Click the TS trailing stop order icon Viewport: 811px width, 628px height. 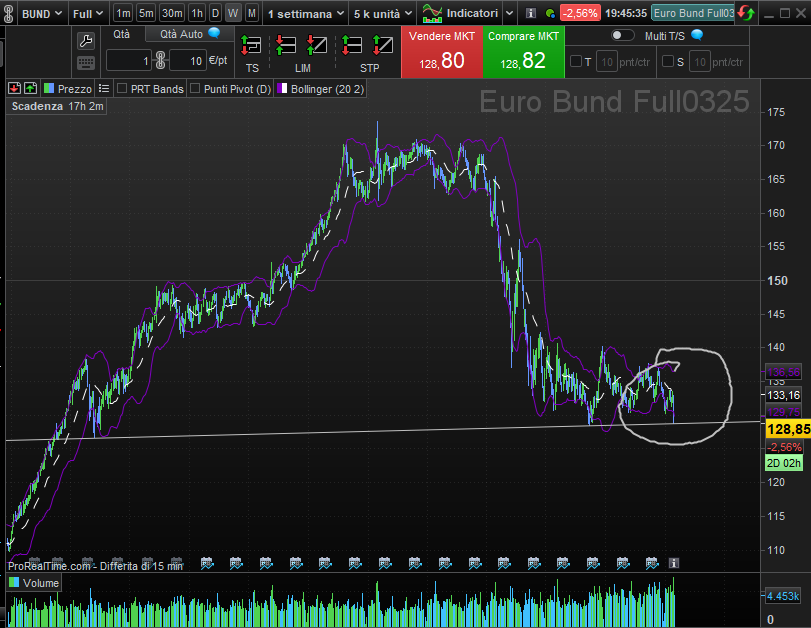click(x=251, y=45)
